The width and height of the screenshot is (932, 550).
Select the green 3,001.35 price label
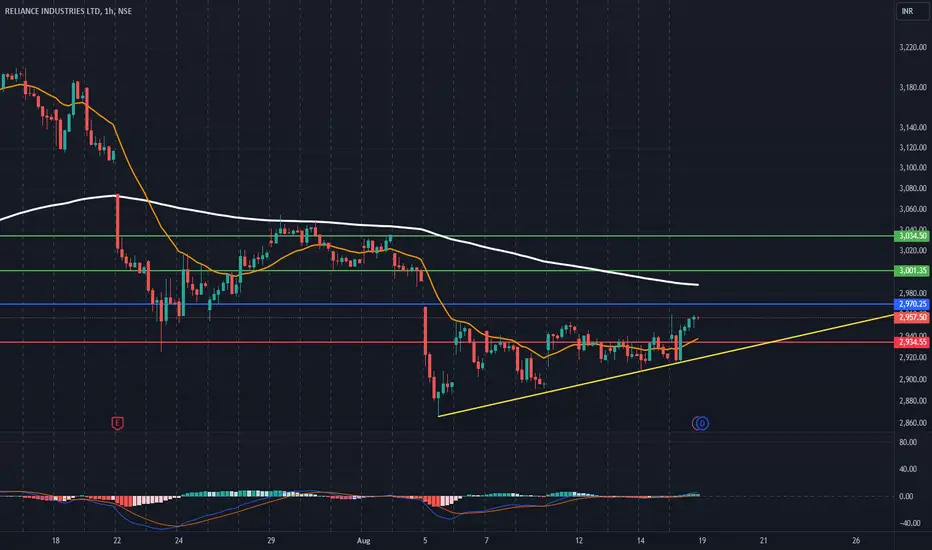click(x=912, y=271)
